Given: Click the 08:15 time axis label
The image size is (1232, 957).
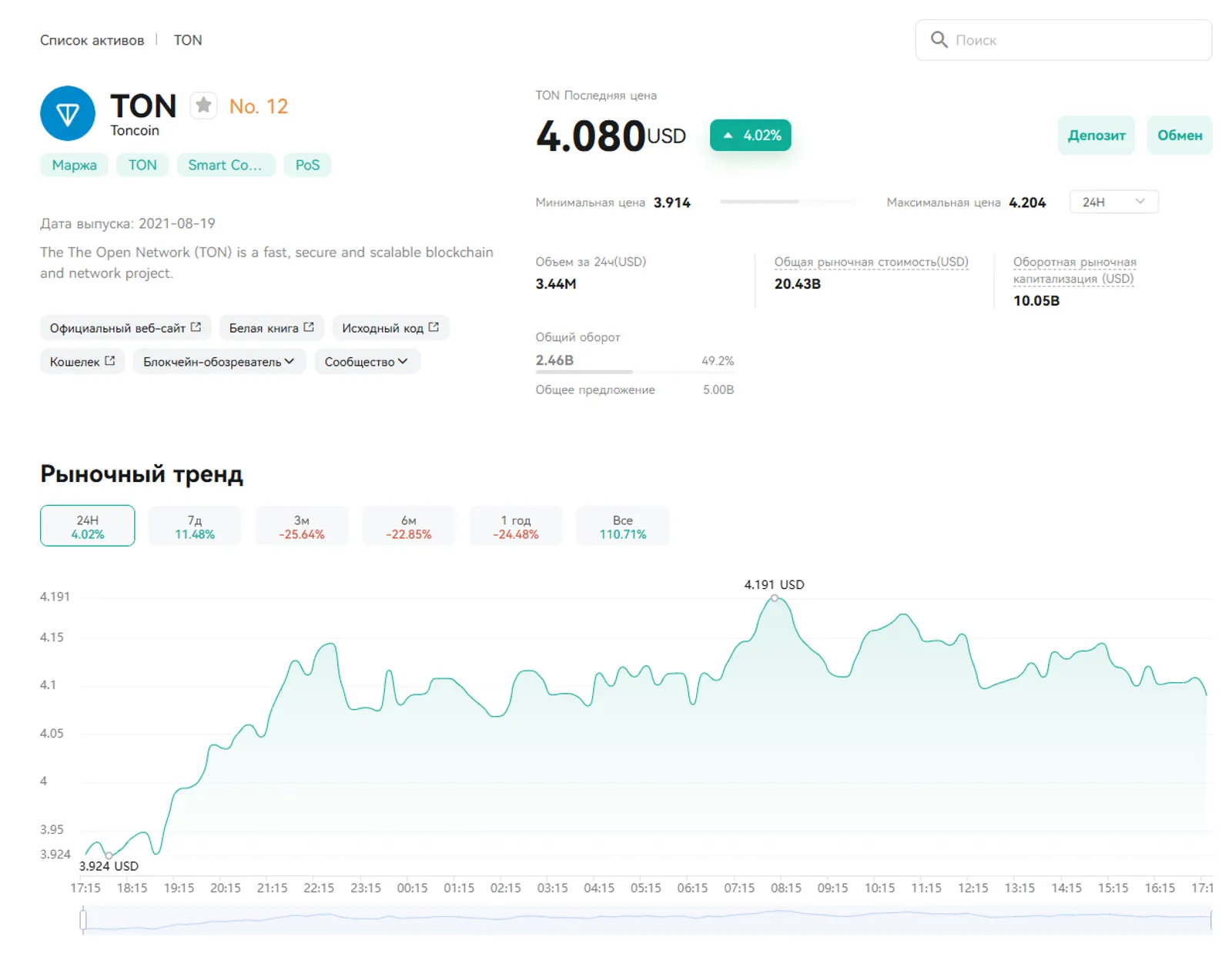Looking at the screenshot, I should pyautogui.click(x=786, y=888).
